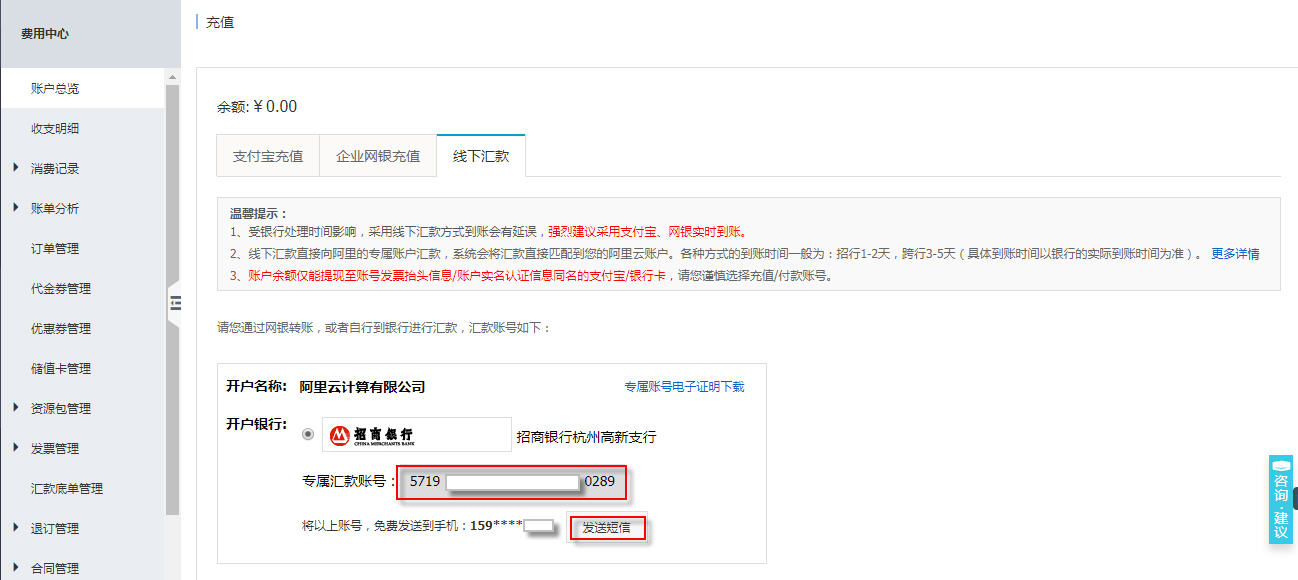Download via 专属账号电子证明下载 link

684,387
